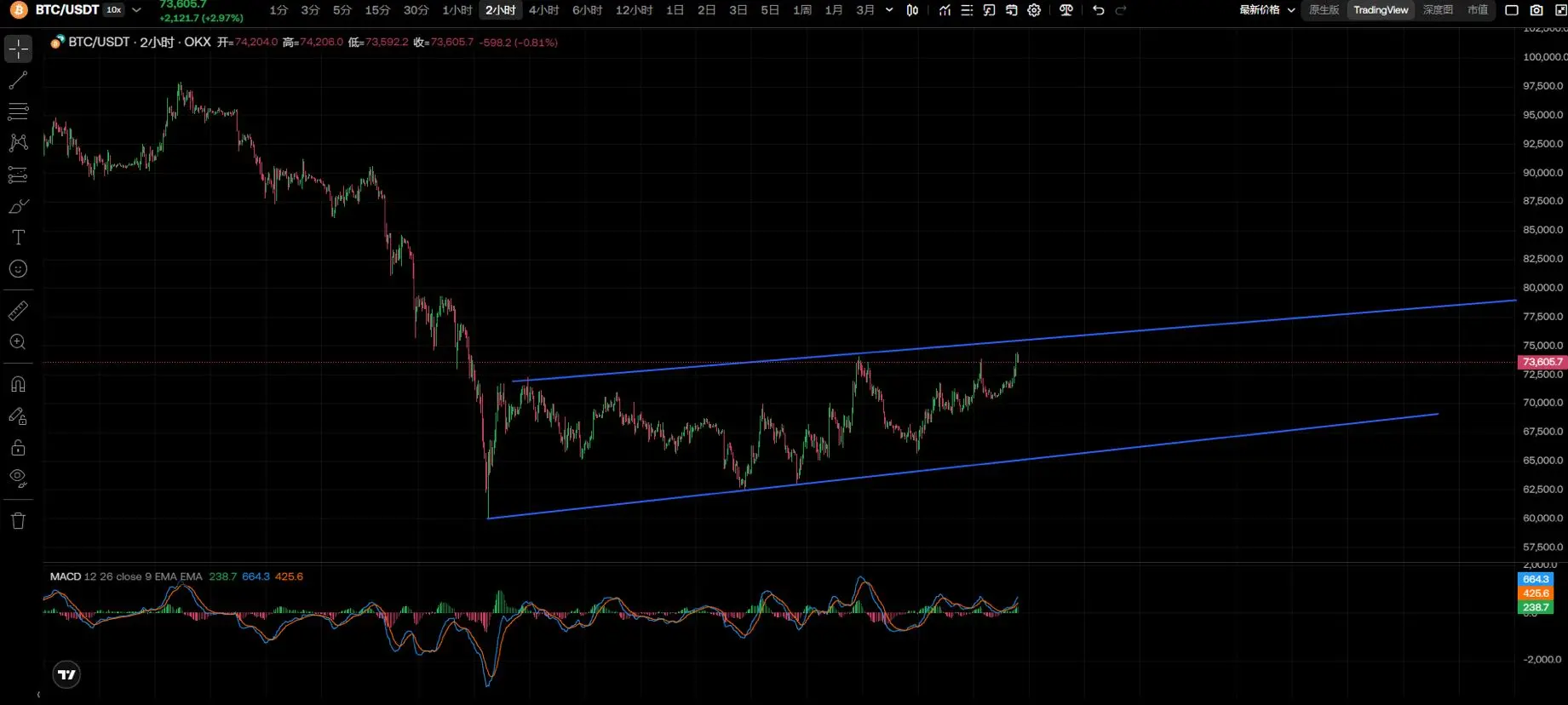Viewport: 1568px width, 705px height.
Task: Switch to the 5日 timeframe
Action: [x=770, y=10]
